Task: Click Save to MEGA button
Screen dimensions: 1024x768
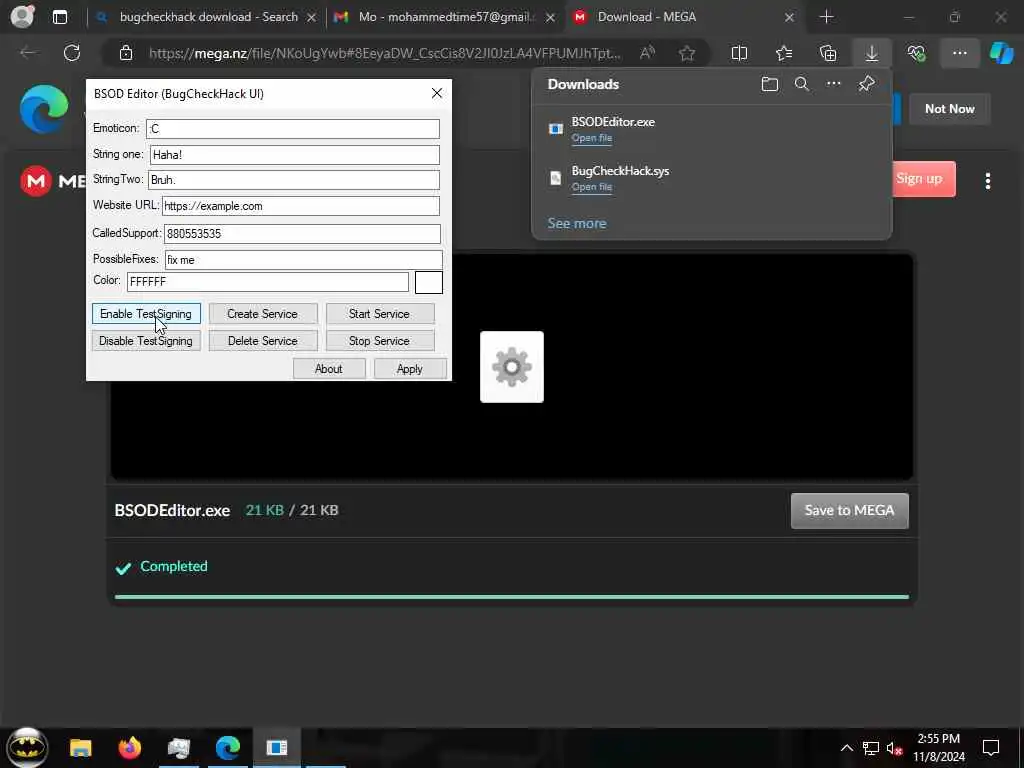Action: click(849, 511)
